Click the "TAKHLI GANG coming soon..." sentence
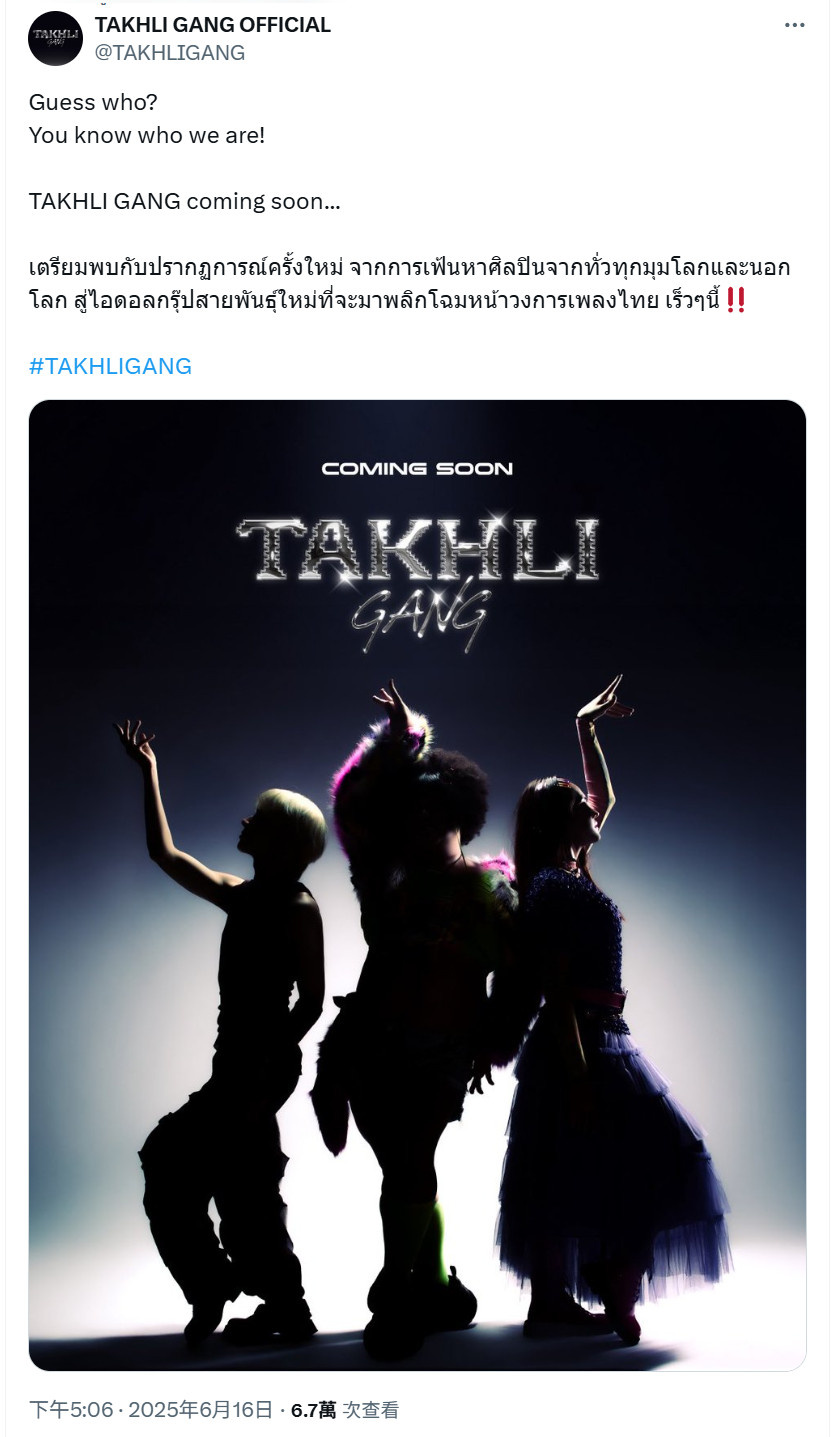This screenshot has width=832, height=1437. coord(185,201)
